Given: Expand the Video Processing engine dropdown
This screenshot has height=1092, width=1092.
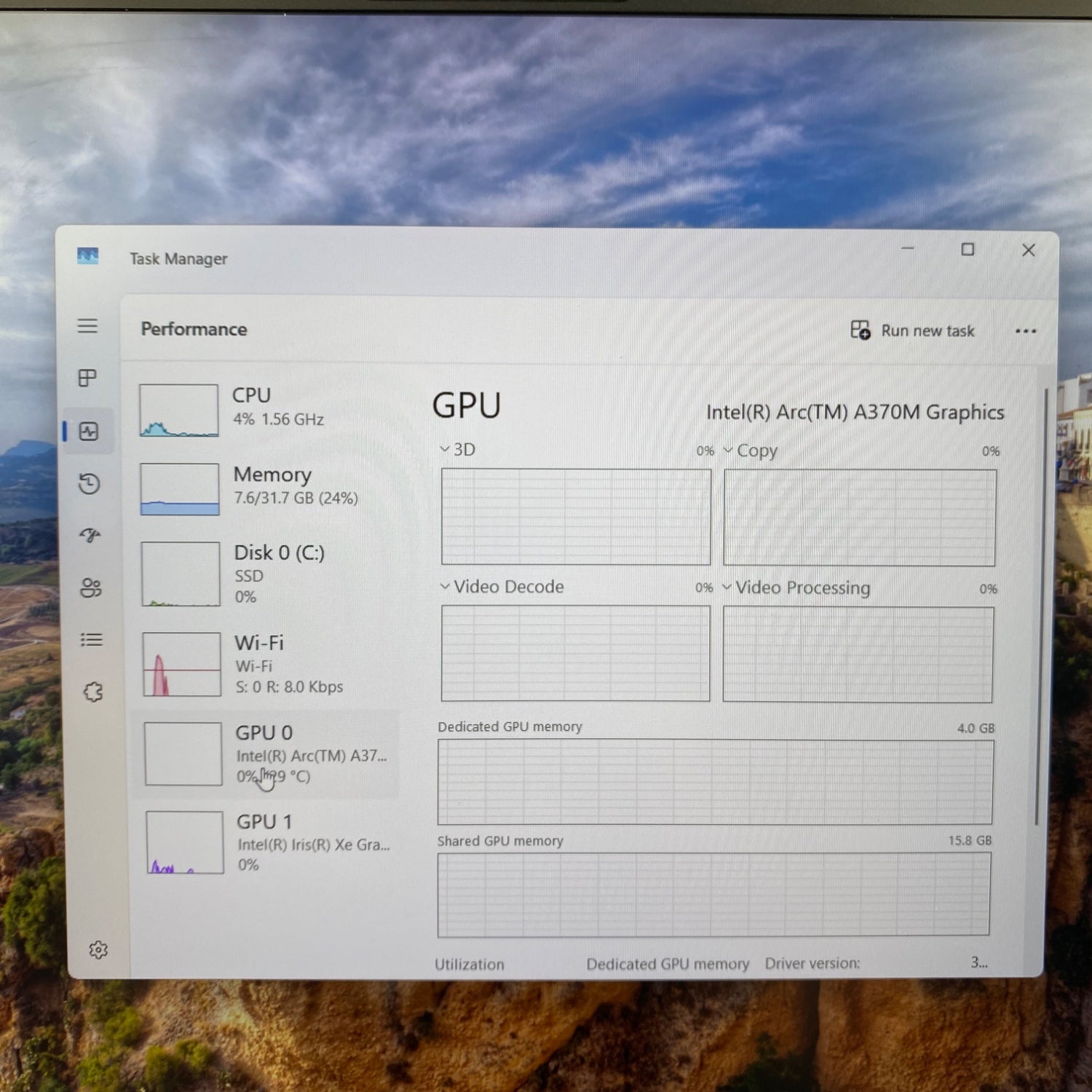Looking at the screenshot, I should (796, 587).
